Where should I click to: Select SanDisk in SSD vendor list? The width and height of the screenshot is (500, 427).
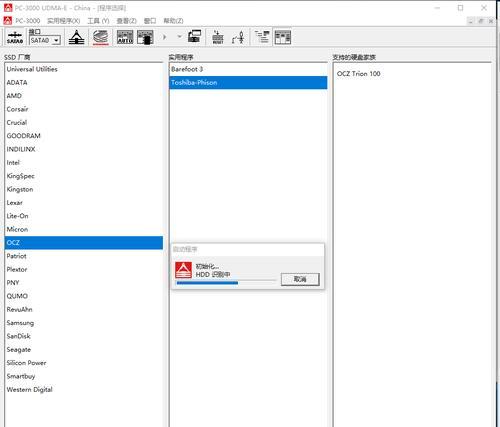click(84, 336)
